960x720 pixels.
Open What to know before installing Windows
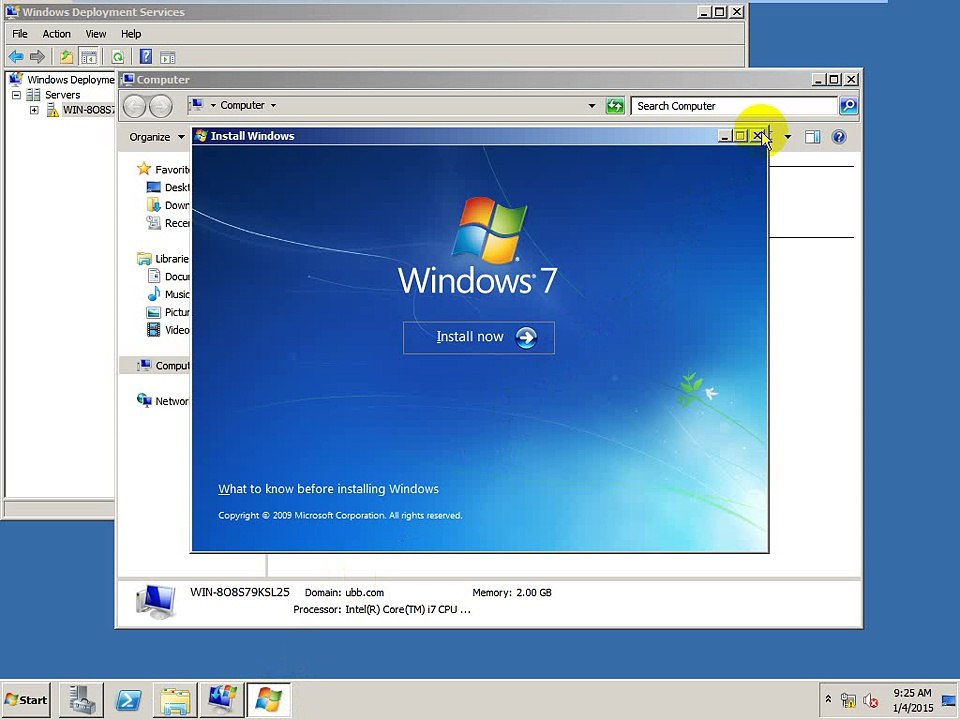[x=328, y=489]
